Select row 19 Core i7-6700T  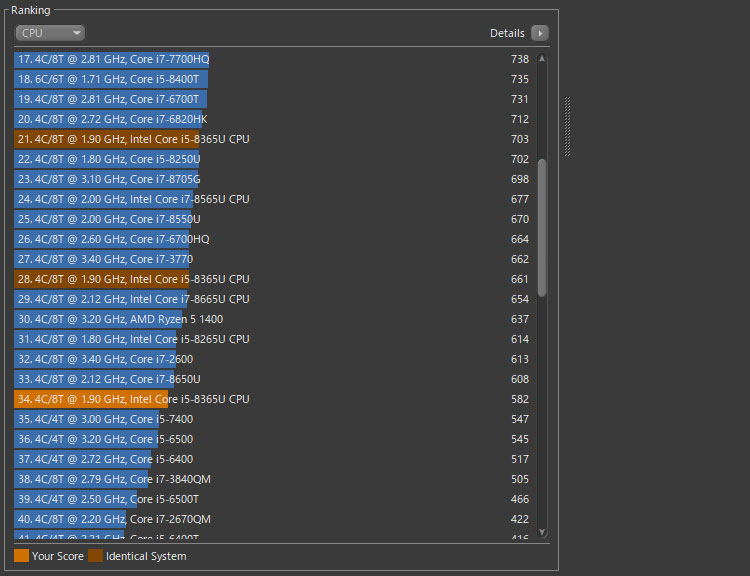coord(274,100)
